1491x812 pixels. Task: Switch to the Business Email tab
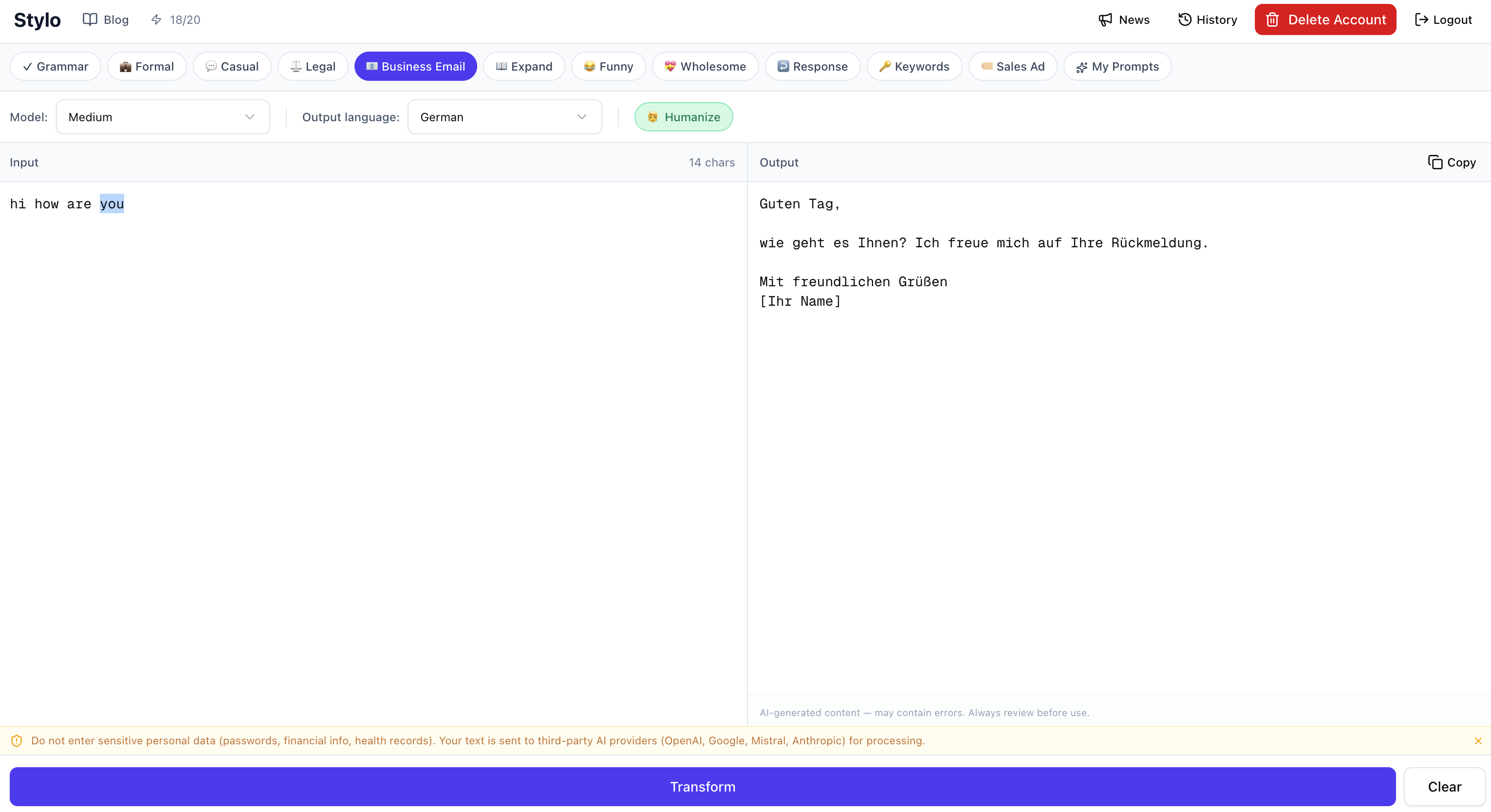click(415, 66)
